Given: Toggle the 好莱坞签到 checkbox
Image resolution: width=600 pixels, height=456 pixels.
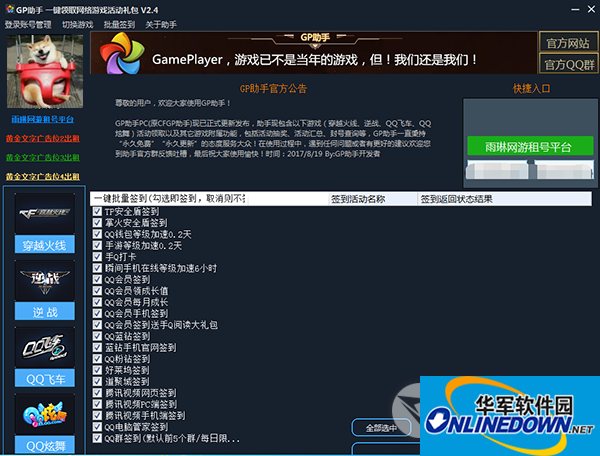Looking at the screenshot, I should [x=97, y=370].
